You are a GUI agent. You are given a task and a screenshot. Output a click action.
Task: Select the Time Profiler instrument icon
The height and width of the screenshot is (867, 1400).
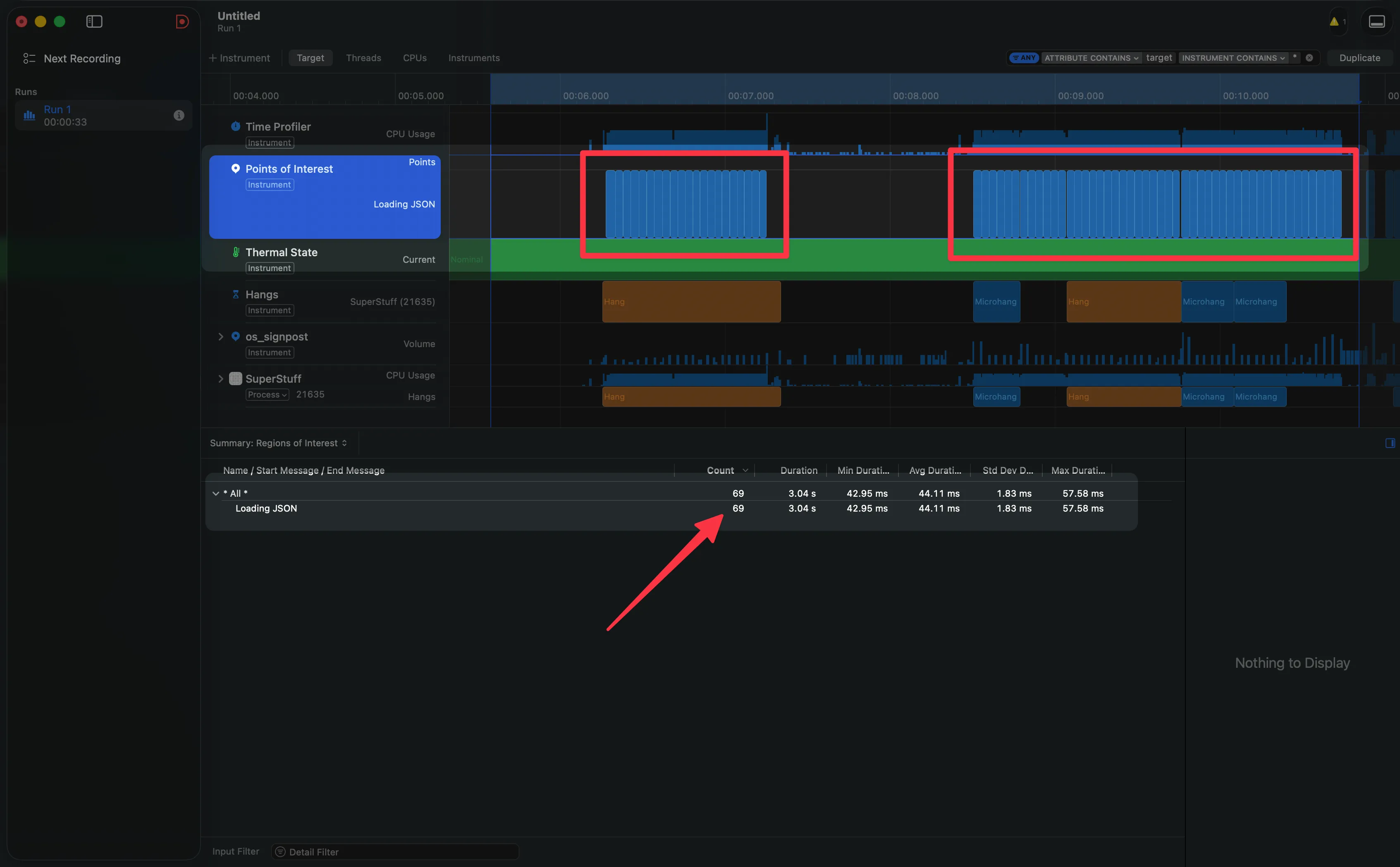pyautogui.click(x=236, y=126)
